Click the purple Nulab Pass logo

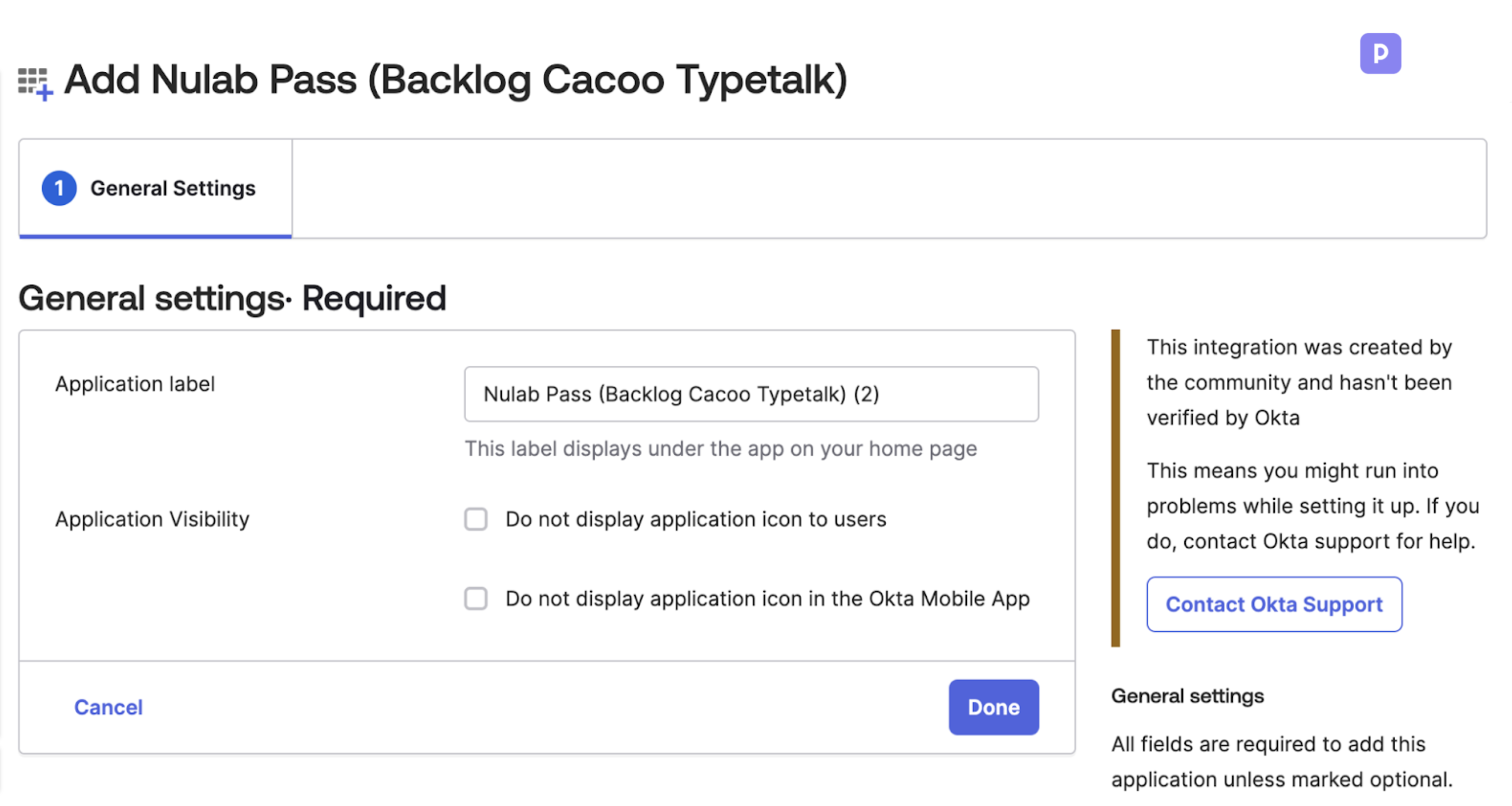1380,53
